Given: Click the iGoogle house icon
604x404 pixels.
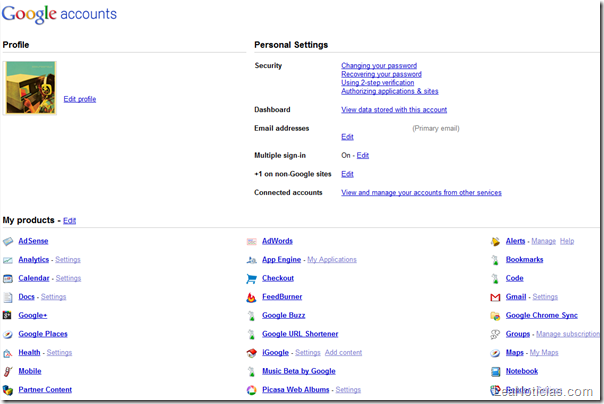Looking at the screenshot, I should coord(252,353).
